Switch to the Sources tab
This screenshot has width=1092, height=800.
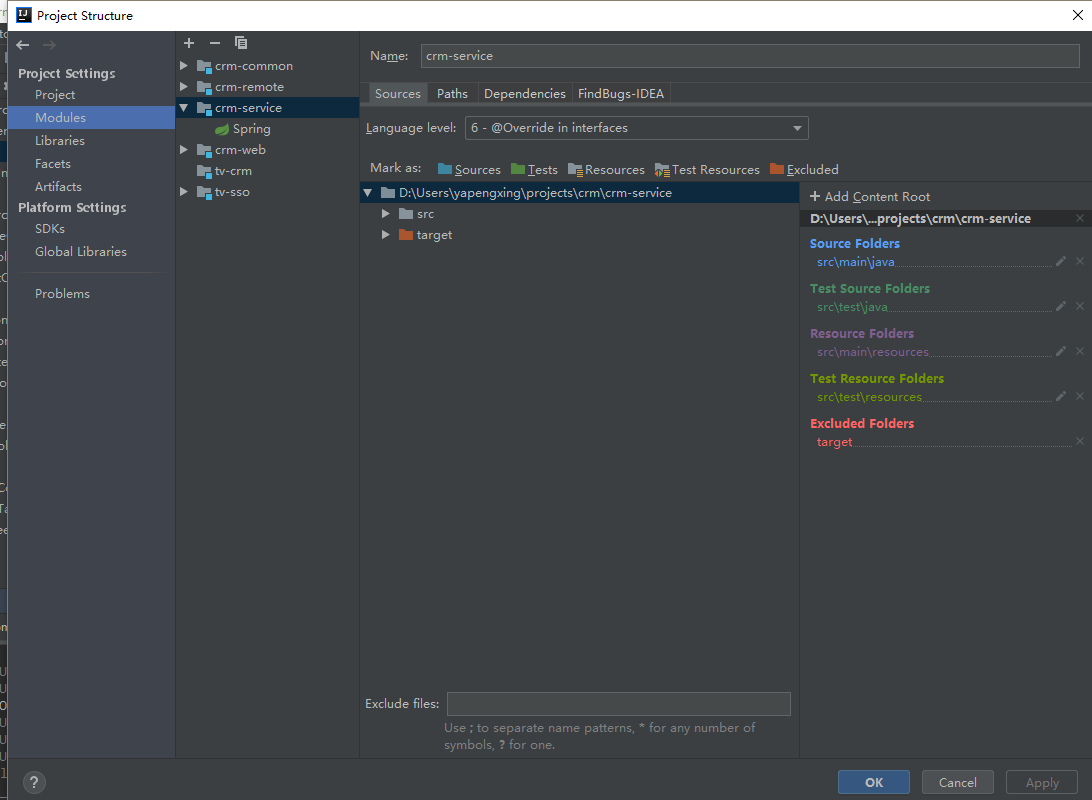coord(398,93)
